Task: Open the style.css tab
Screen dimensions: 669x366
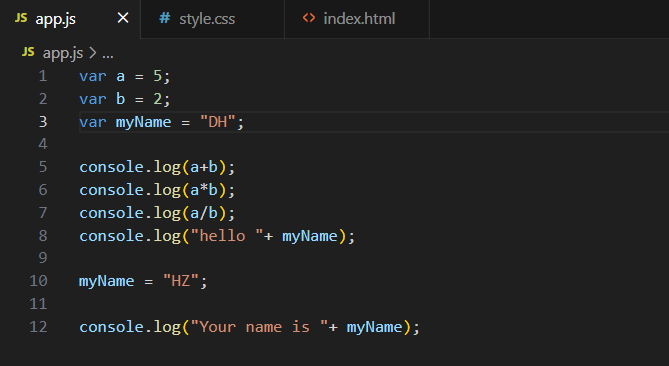Action: (x=212, y=19)
